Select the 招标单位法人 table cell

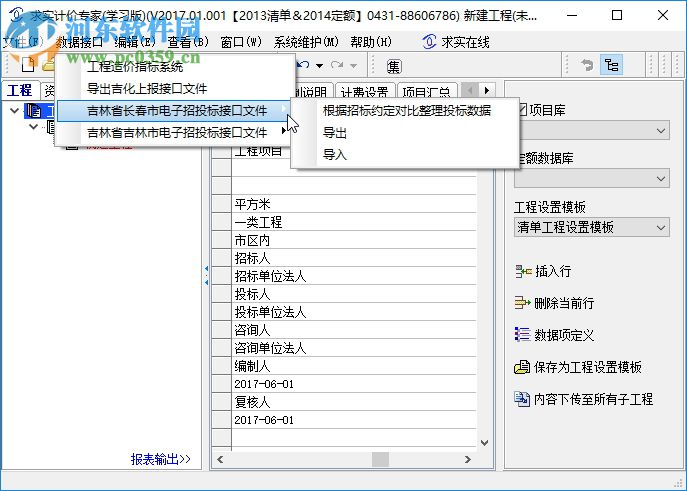click(x=354, y=276)
